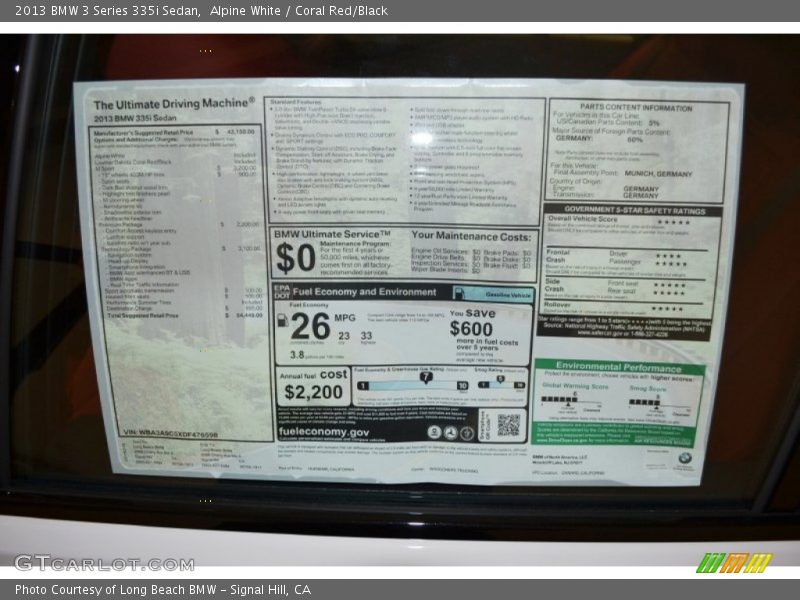Click the 'Alpine White / Coral Red/Black' title text

298,11
